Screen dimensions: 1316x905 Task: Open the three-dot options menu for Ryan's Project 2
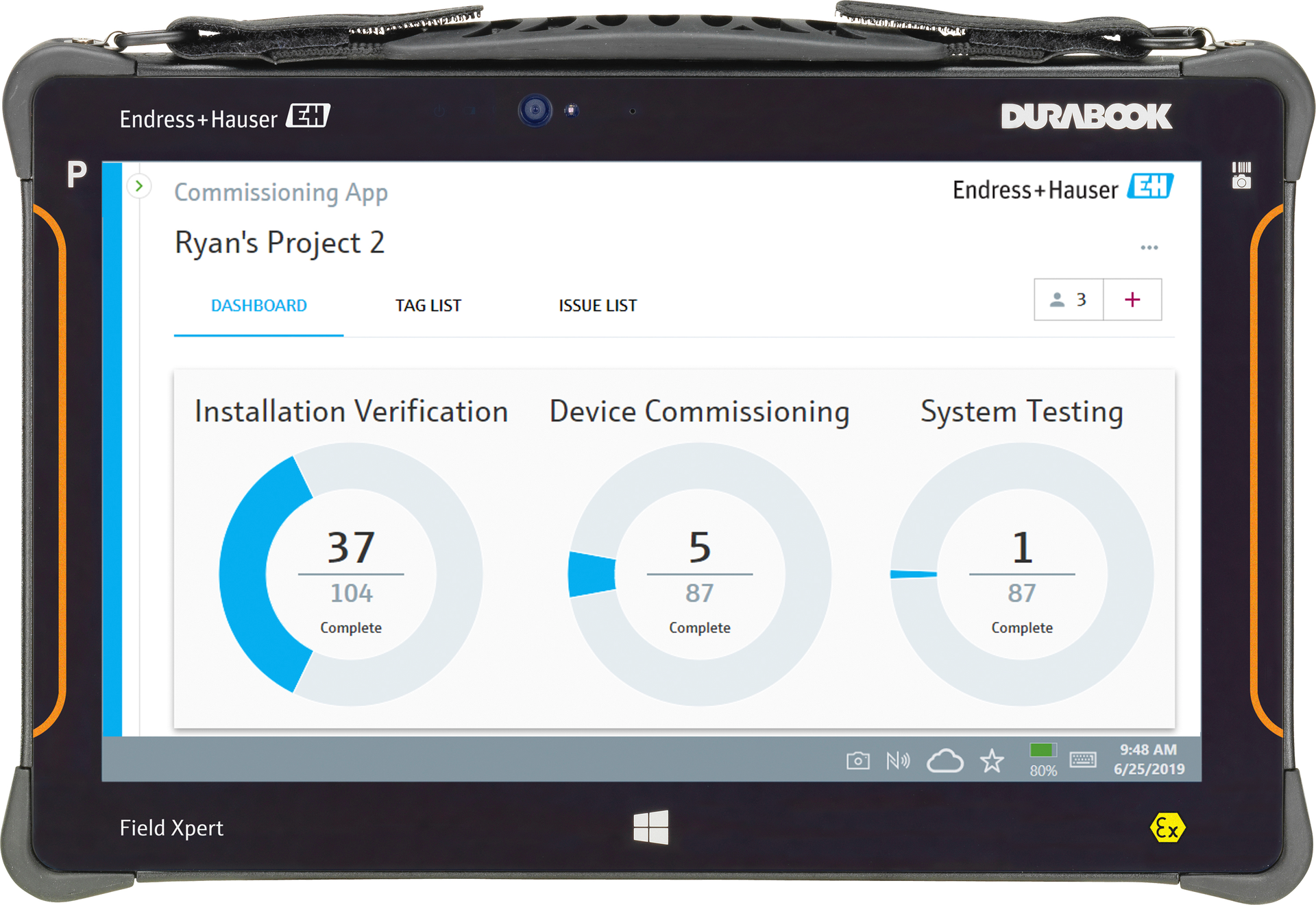(1150, 247)
